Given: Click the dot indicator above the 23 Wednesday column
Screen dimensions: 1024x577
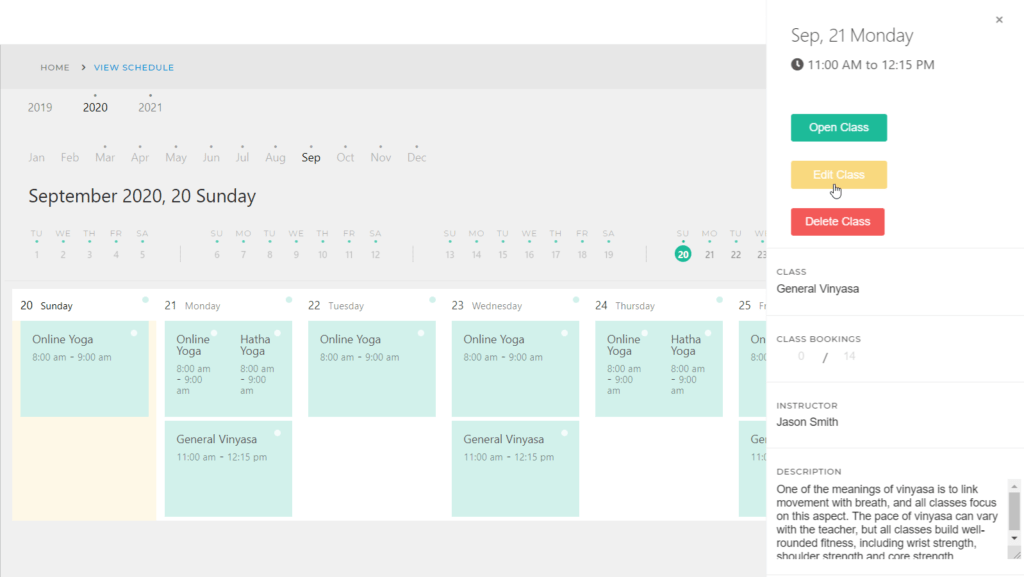Looking at the screenshot, I should pos(575,297).
